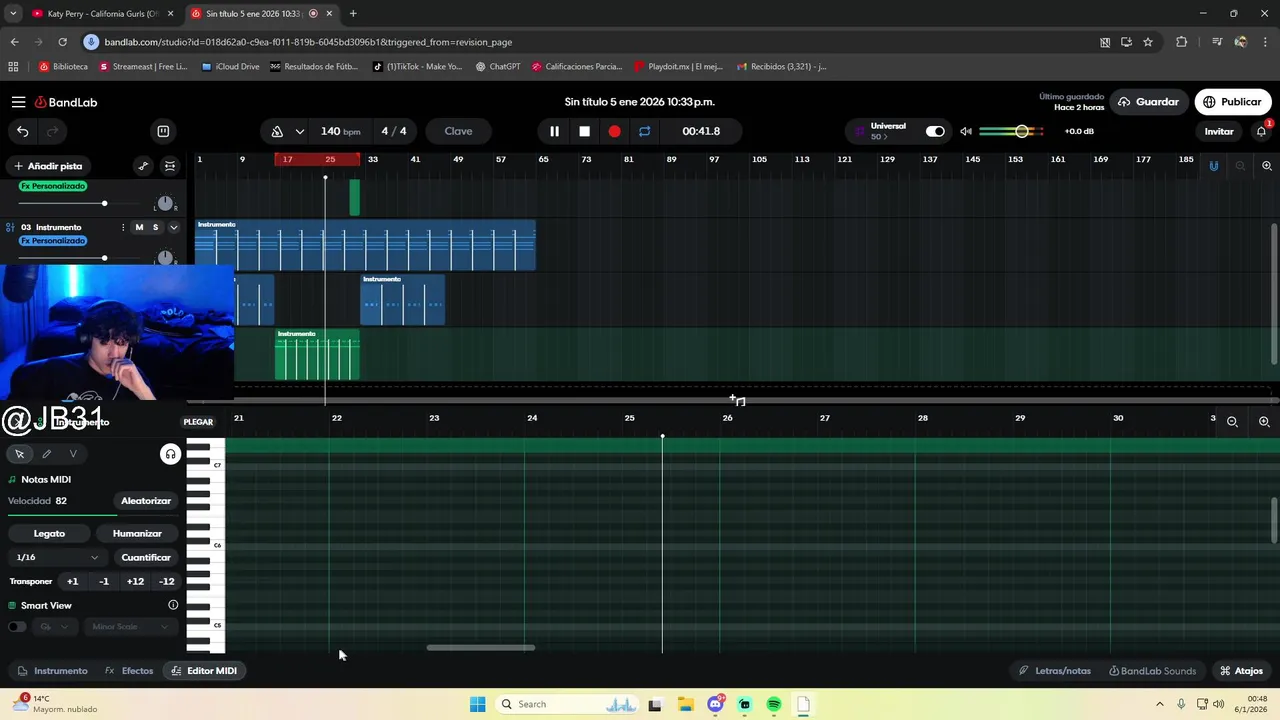Mute the master volume speaker
The image size is (1280, 720).
[966, 131]
